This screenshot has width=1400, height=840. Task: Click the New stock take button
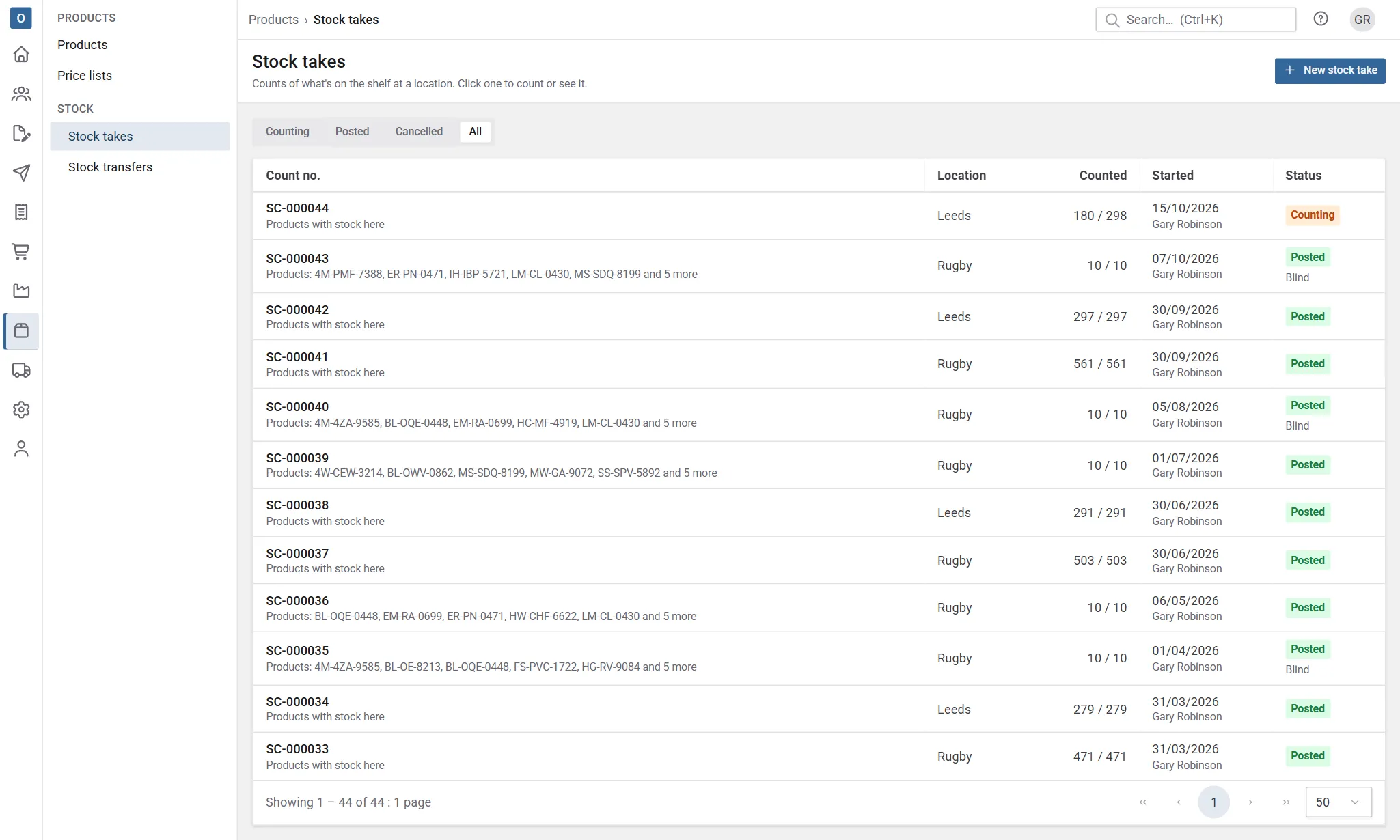[1330, 70]
